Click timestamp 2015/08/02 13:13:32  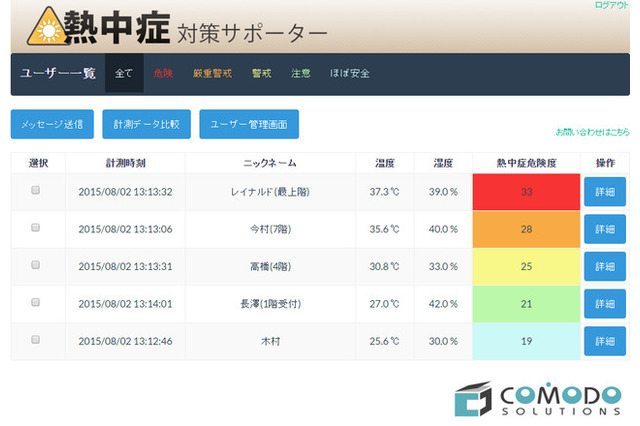[125, 192]
